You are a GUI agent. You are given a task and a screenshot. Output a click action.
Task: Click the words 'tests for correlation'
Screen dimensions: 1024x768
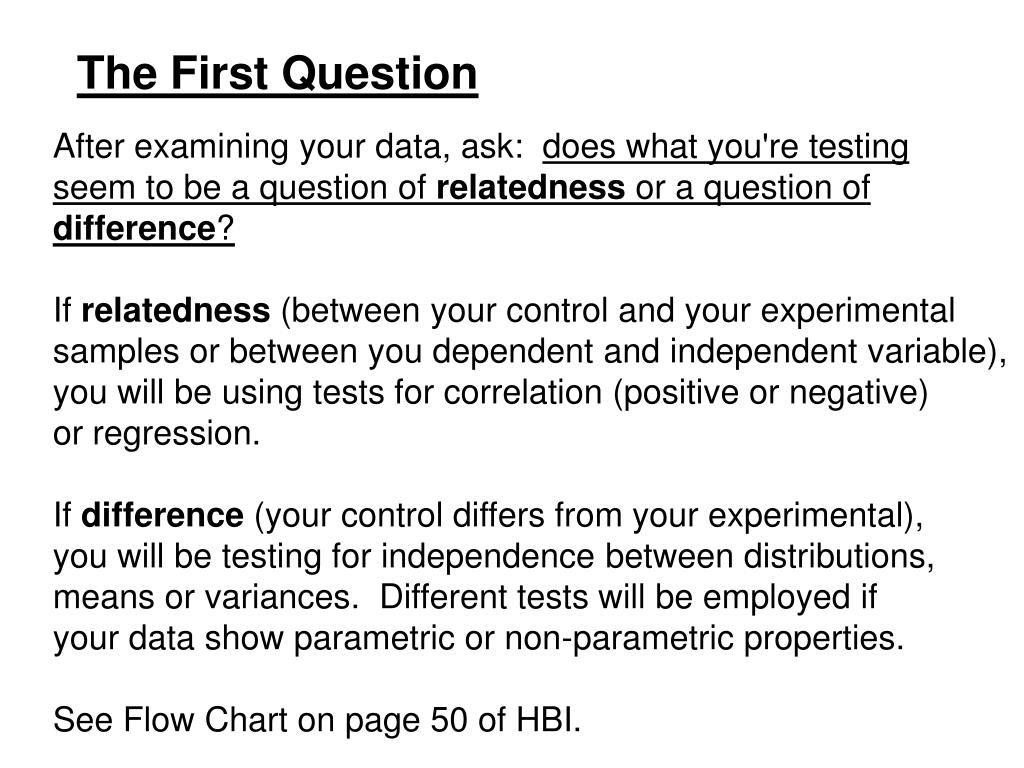457,393
